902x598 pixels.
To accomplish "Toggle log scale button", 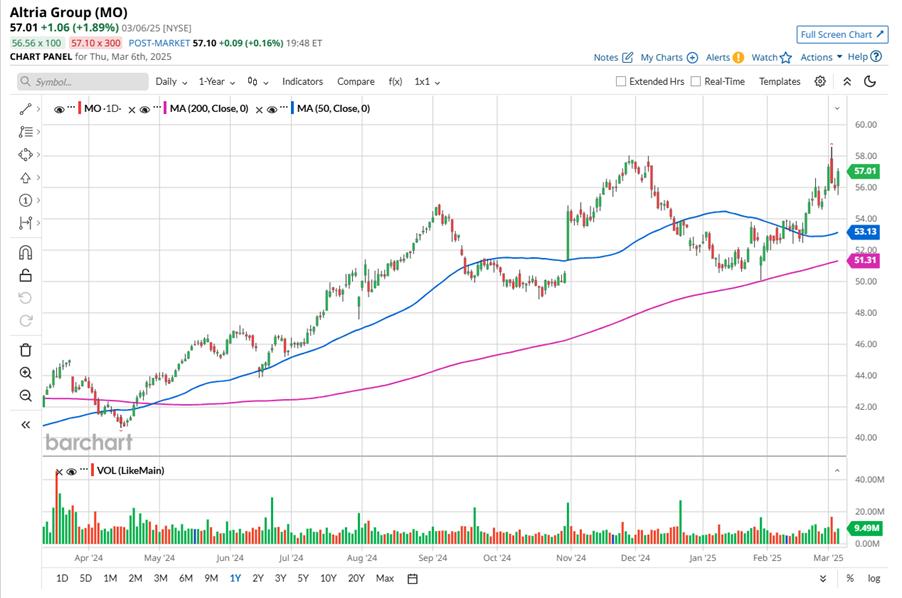I will pyautogui.click(x=874, y=578).
